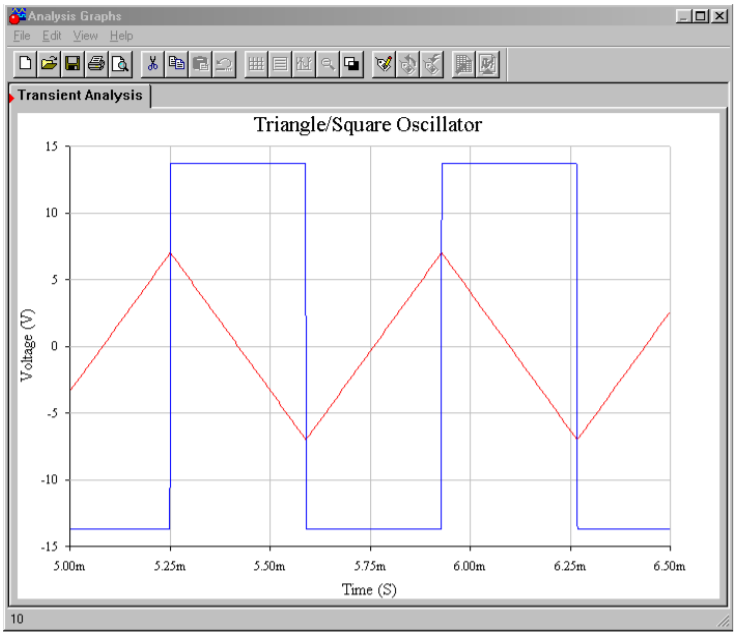Select the Transient Analysis tab

(x=80, y=96)
